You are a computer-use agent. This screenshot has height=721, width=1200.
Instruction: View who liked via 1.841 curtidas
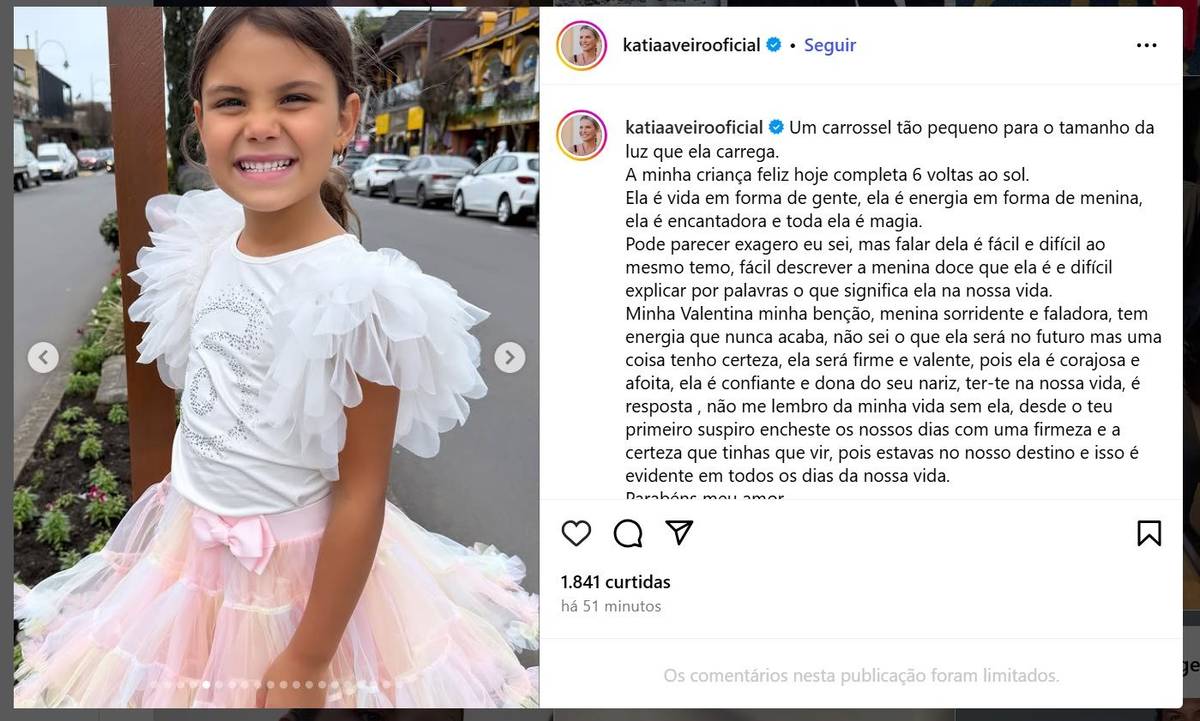pos(616,582)
